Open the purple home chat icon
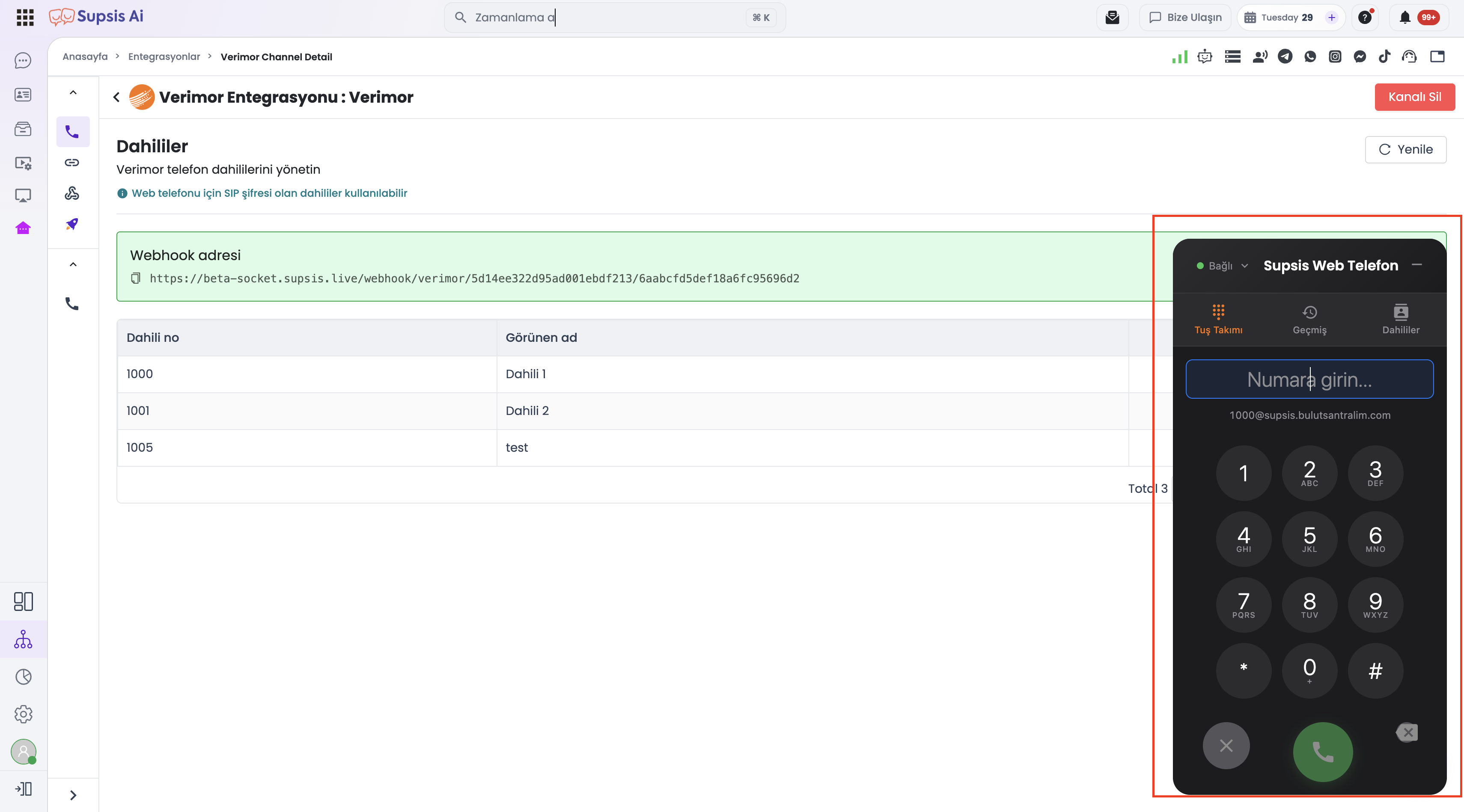The width and height of the screenshot is (1464, 812). (x=23, y=228)
